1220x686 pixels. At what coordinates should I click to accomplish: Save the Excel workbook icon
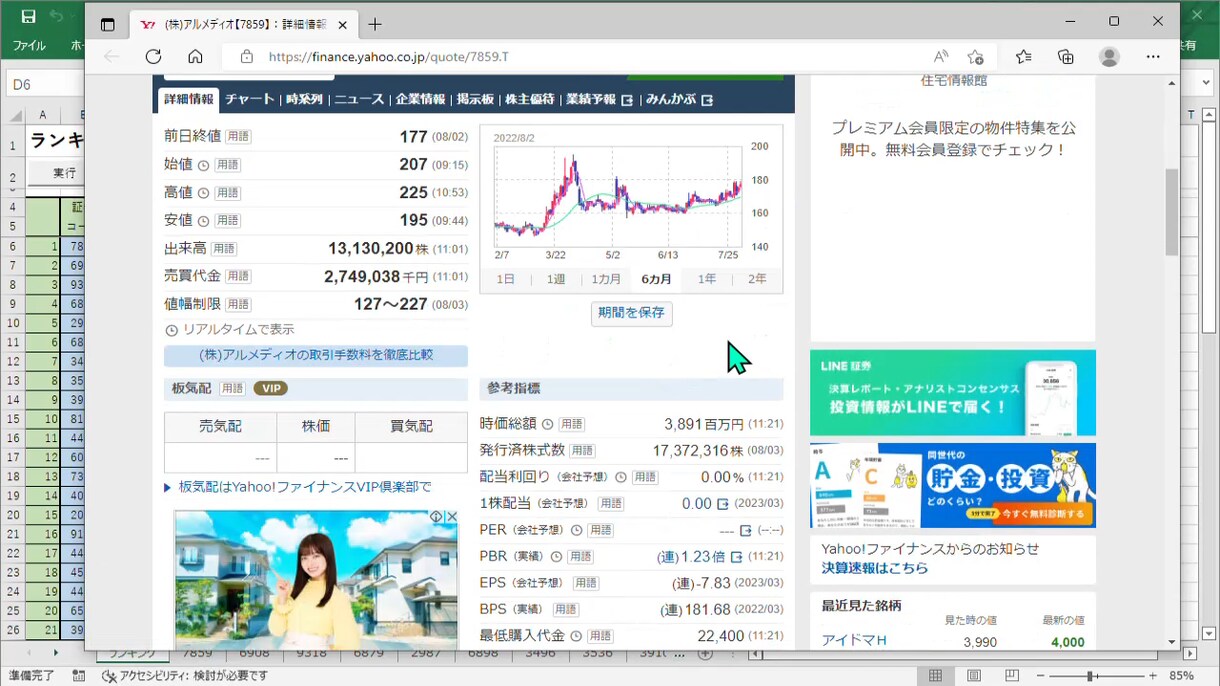[28, 17]
